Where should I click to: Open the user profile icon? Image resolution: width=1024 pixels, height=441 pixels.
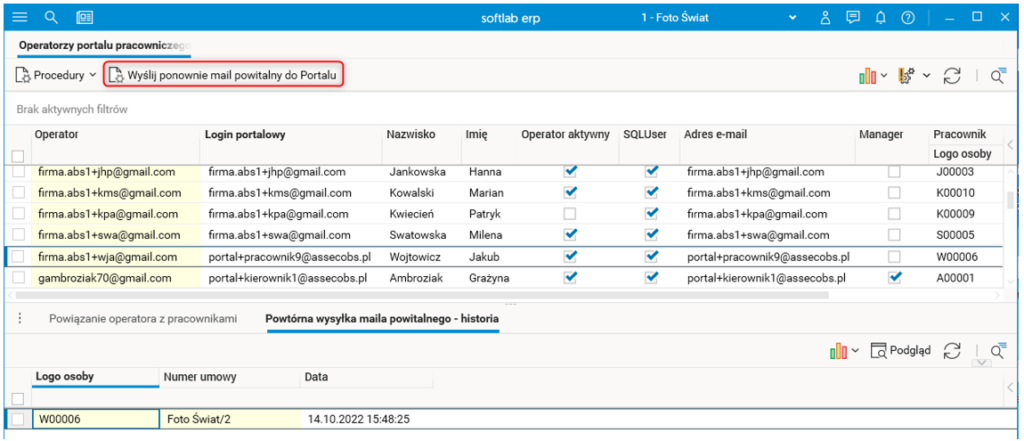(825, 17)
